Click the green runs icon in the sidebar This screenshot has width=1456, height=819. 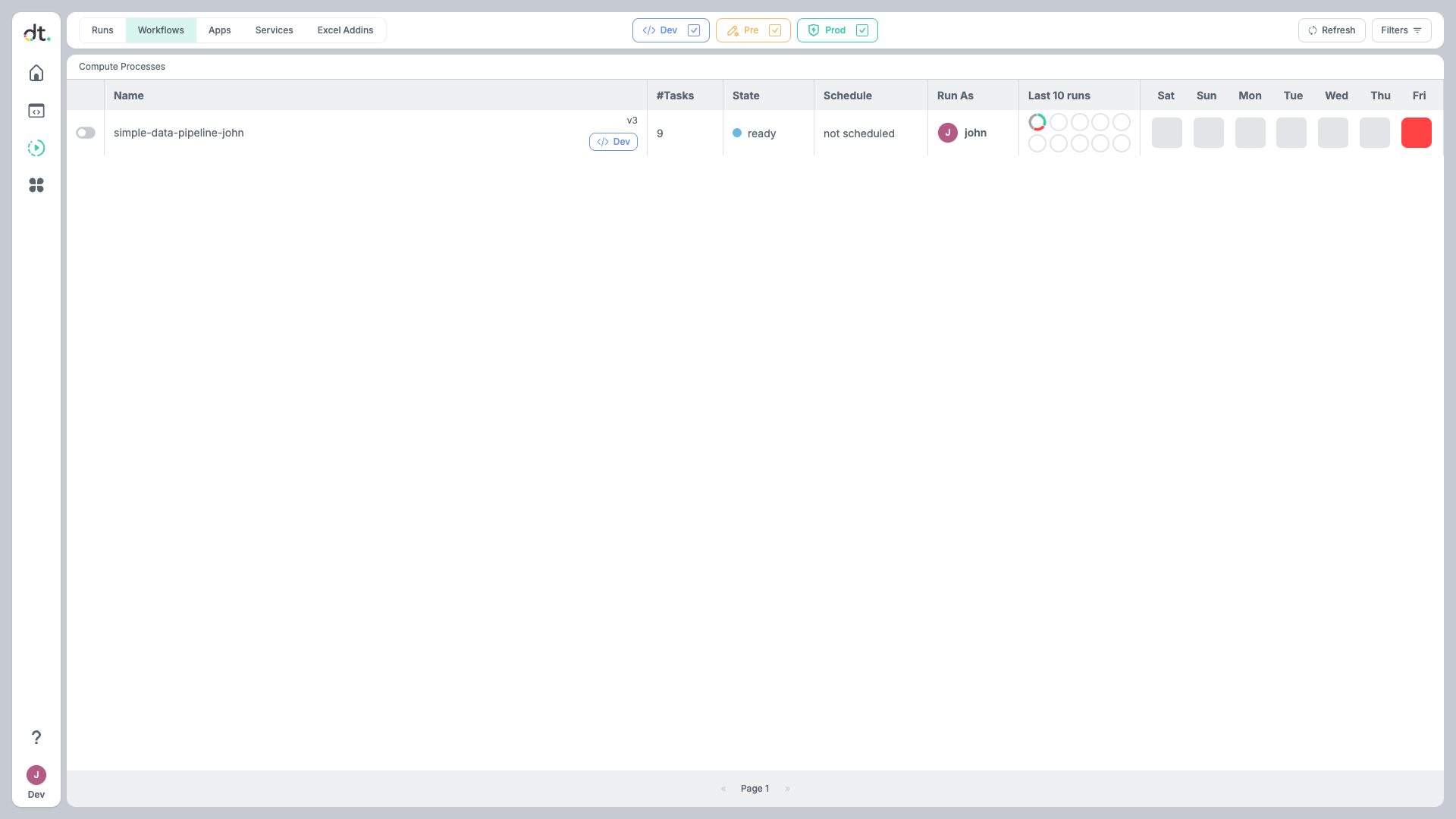pyautogui.click(x=36, y=148)
